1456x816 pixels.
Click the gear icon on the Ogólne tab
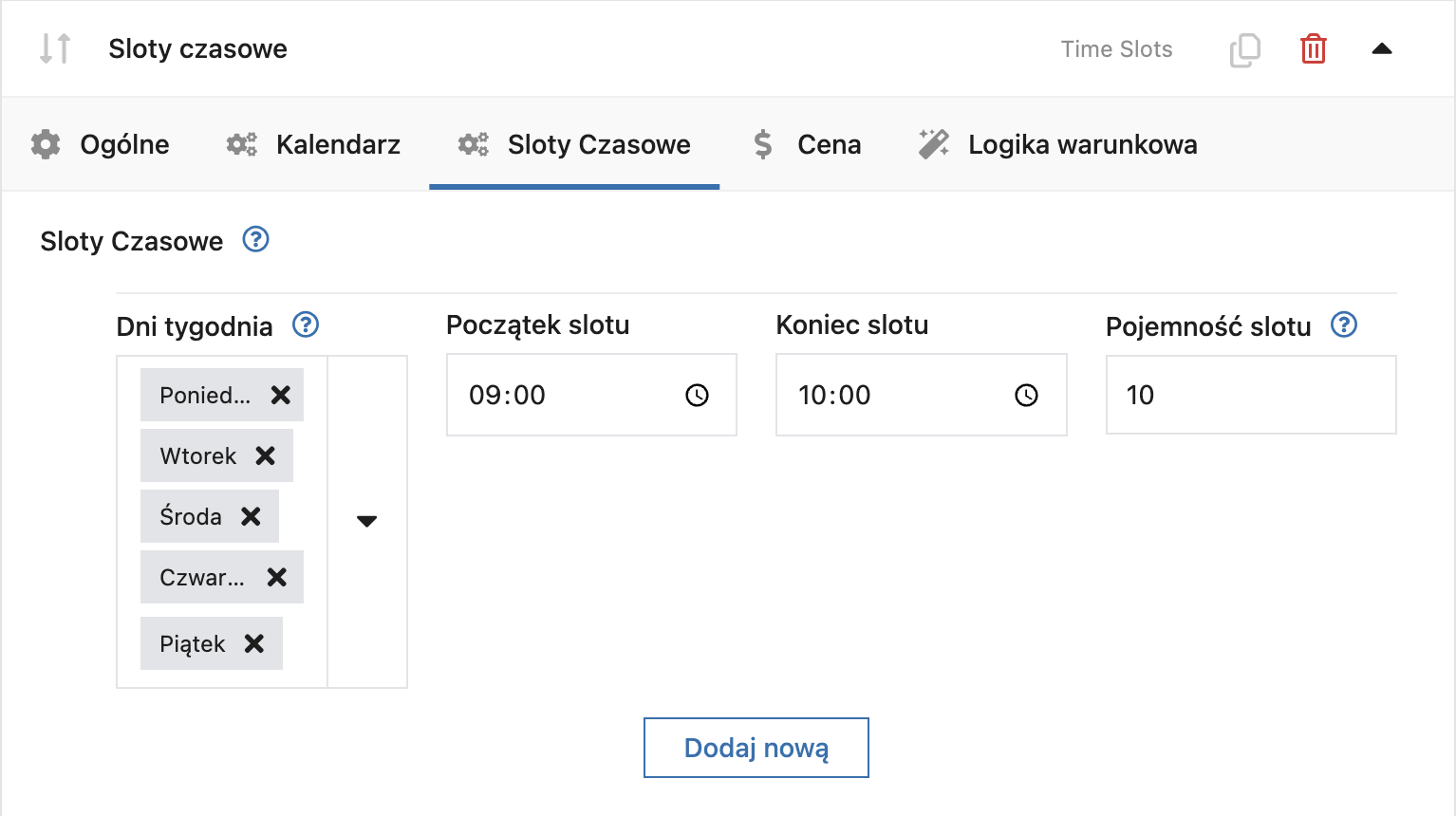(x=44, y=143)
